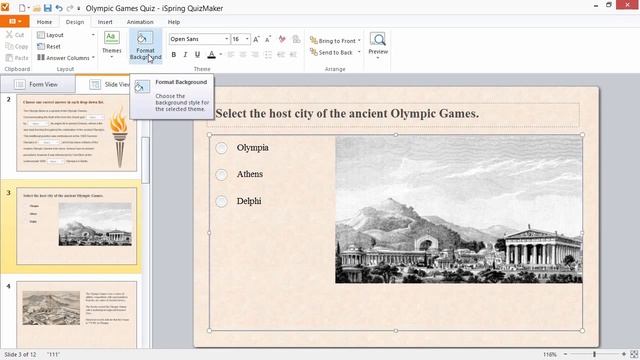Switch to Form View

click(37, 84)
